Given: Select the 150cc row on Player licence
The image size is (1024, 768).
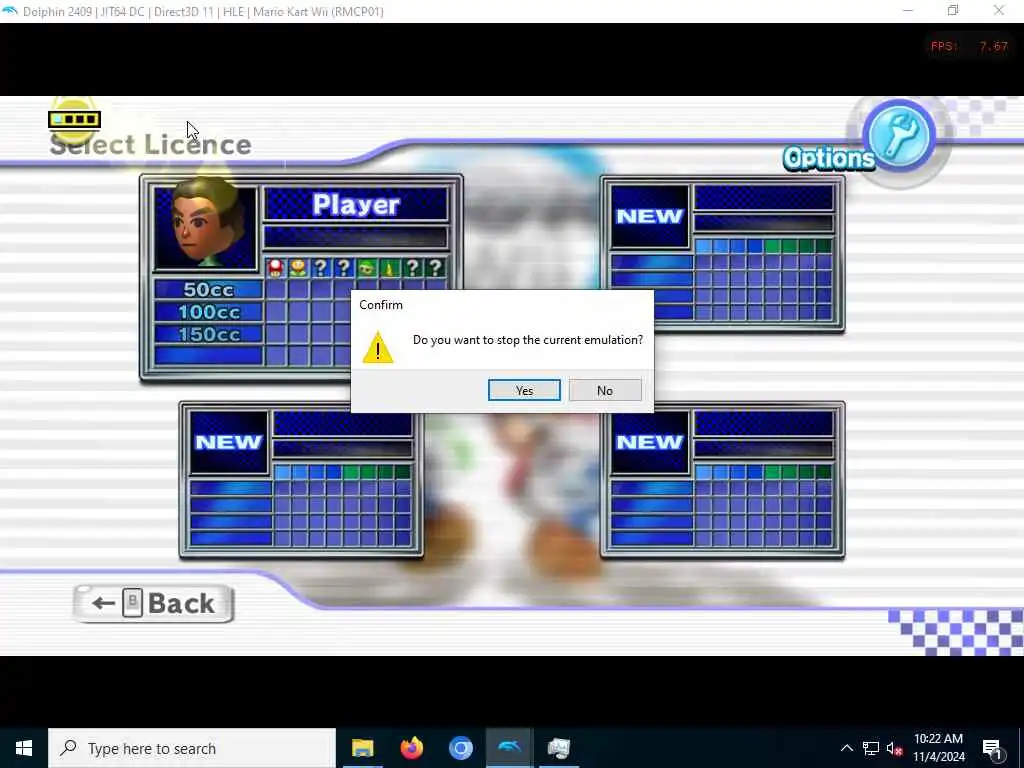Looking at the screenshot, I should (208, 334).
